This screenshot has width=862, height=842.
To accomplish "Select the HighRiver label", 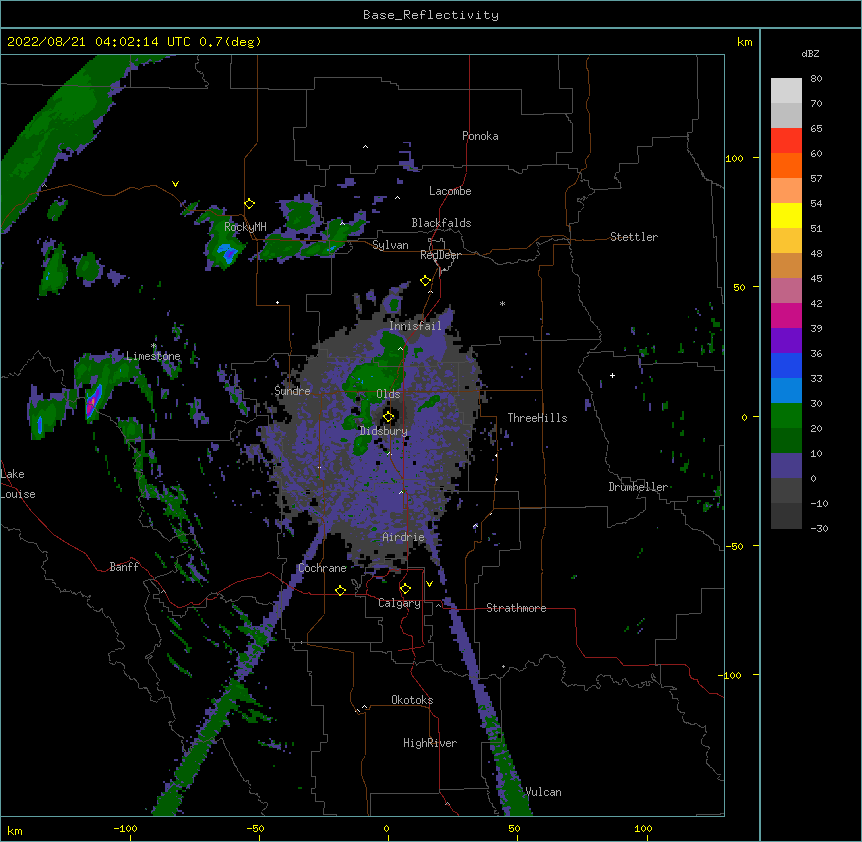I will click(x=430, y=743).
